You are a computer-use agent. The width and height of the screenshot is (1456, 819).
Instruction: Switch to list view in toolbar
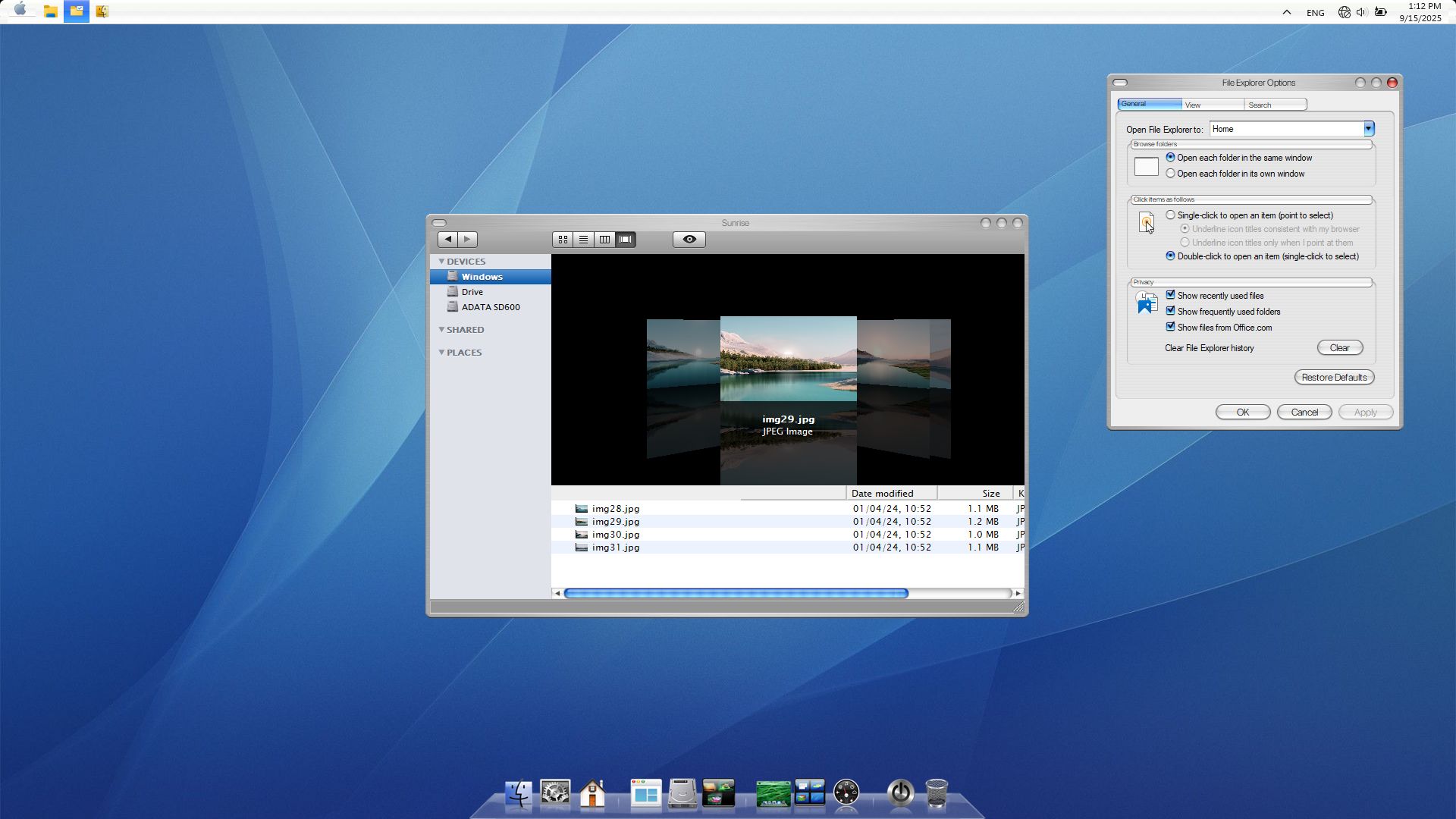click(583, 240)
